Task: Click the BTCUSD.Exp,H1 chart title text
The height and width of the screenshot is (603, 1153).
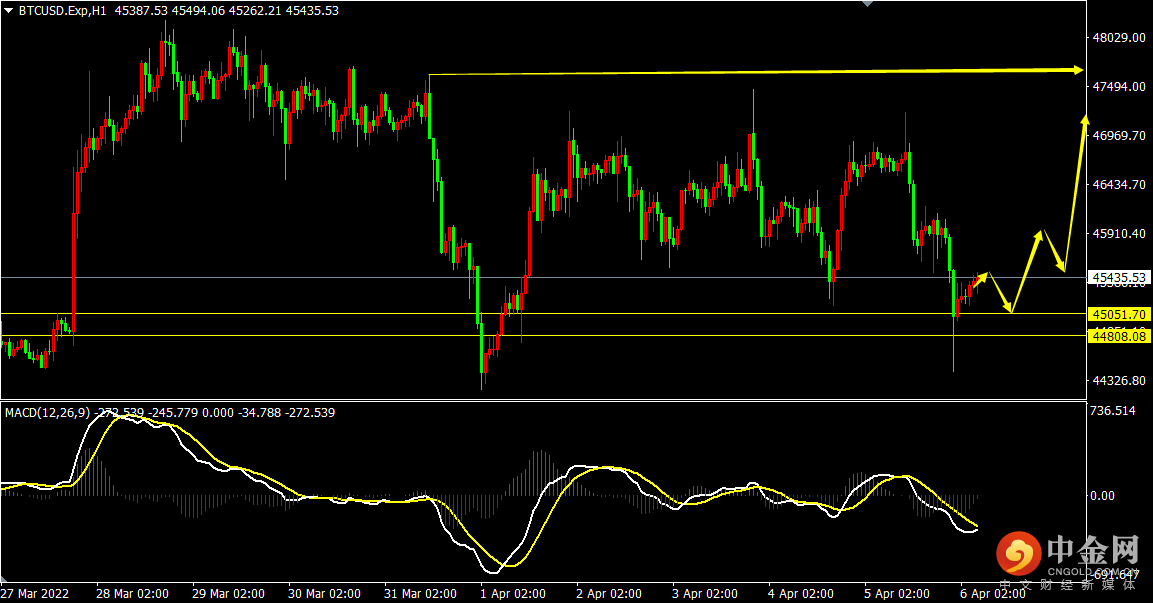Action: point(63,11)
